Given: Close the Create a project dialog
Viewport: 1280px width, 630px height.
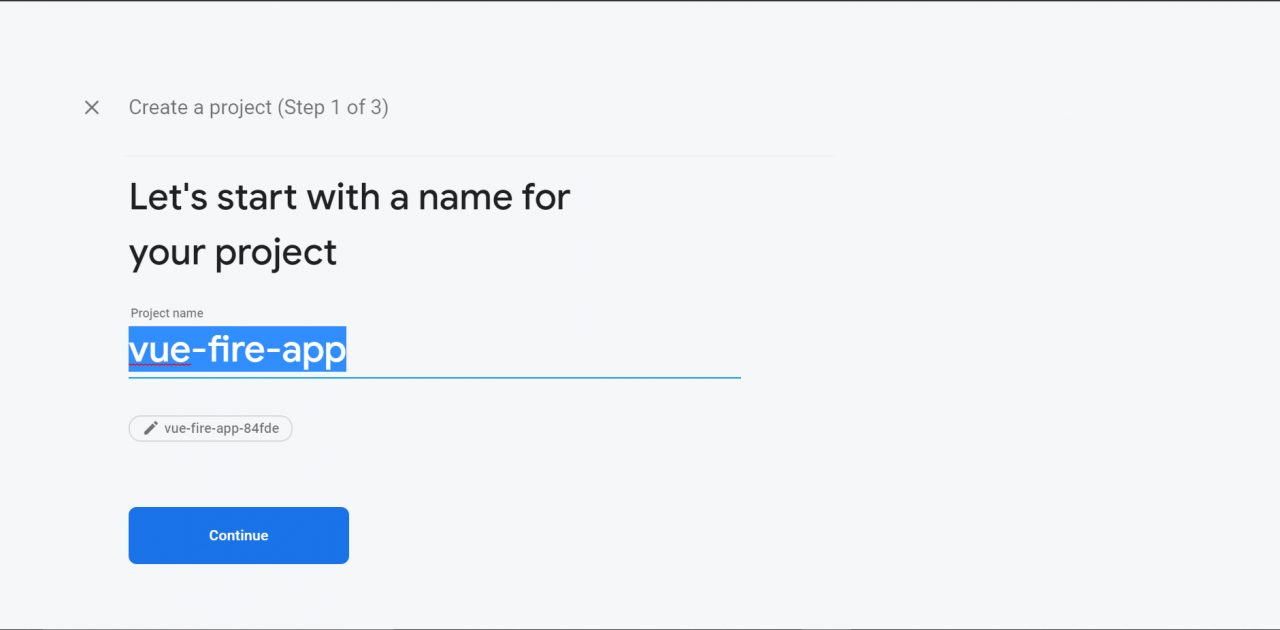Looking at the screenshot, I should tap(92, 107).
